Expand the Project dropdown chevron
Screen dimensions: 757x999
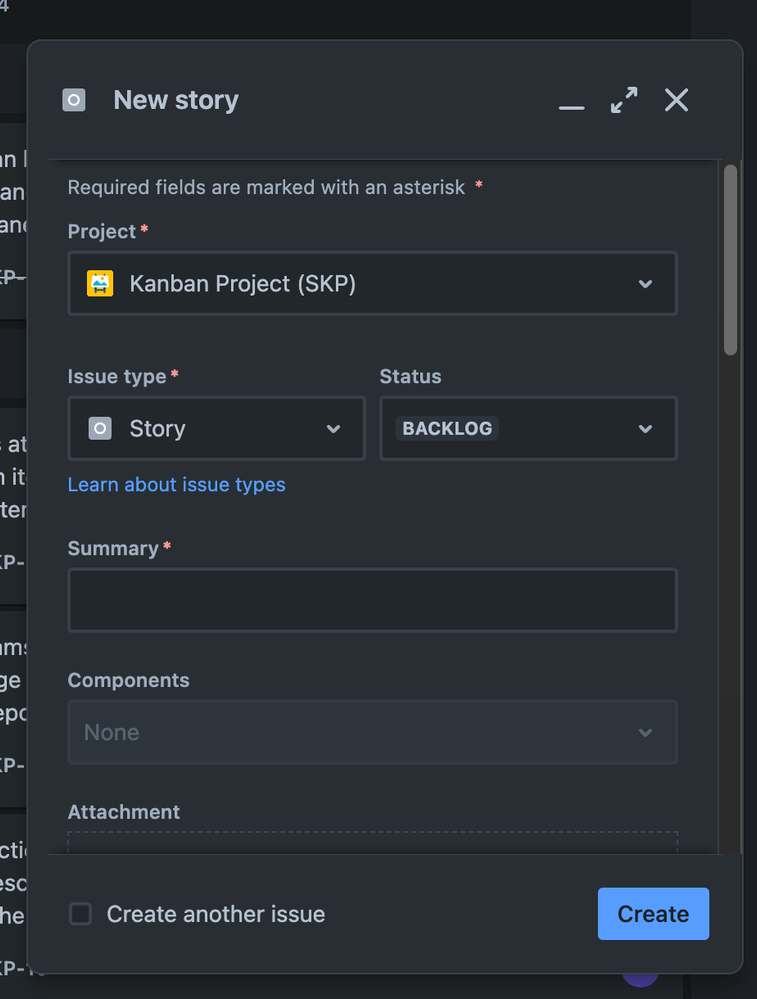click(x=645, y=284)
